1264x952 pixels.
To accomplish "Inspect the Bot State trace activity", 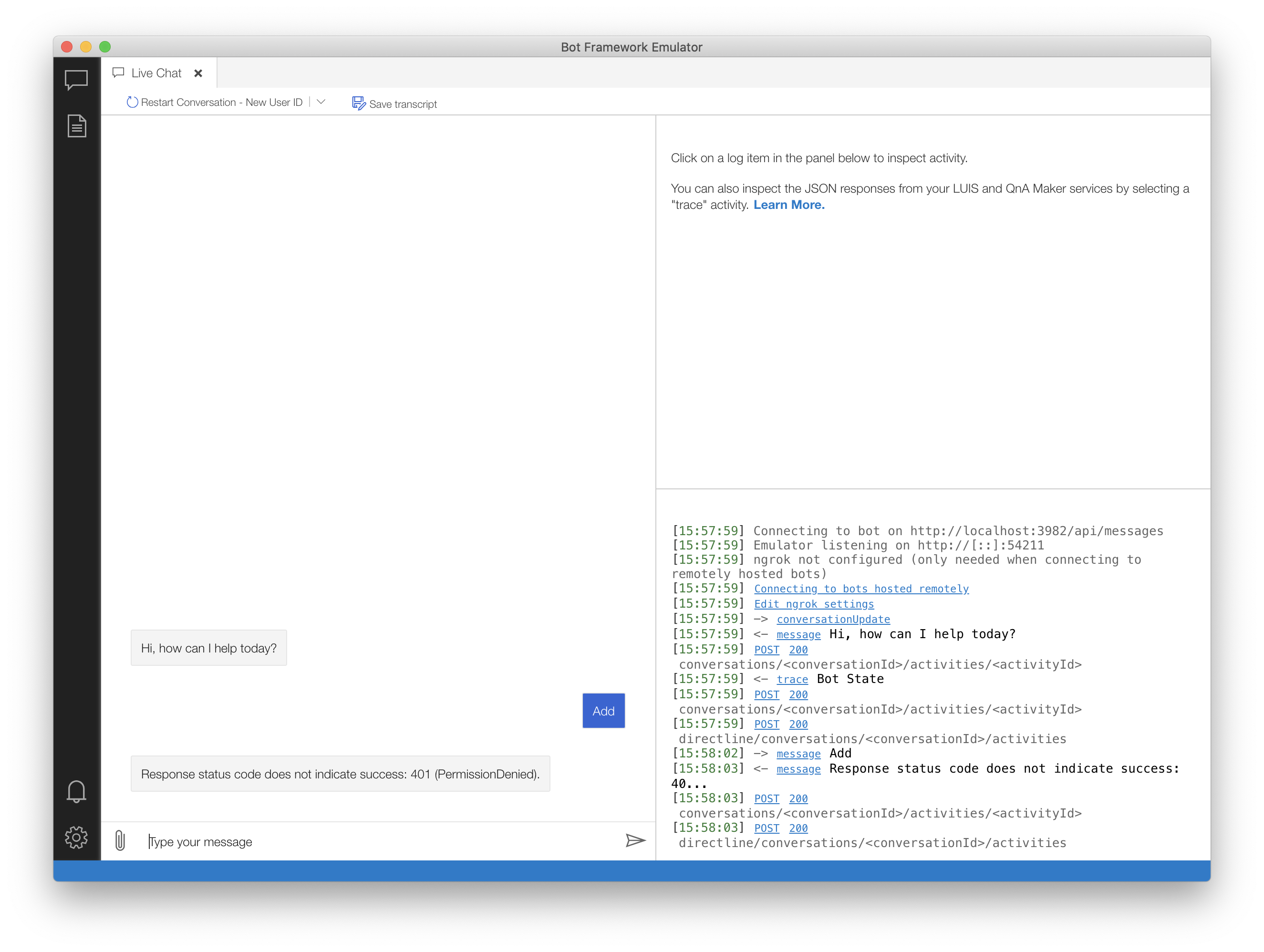I will (792, 680).
